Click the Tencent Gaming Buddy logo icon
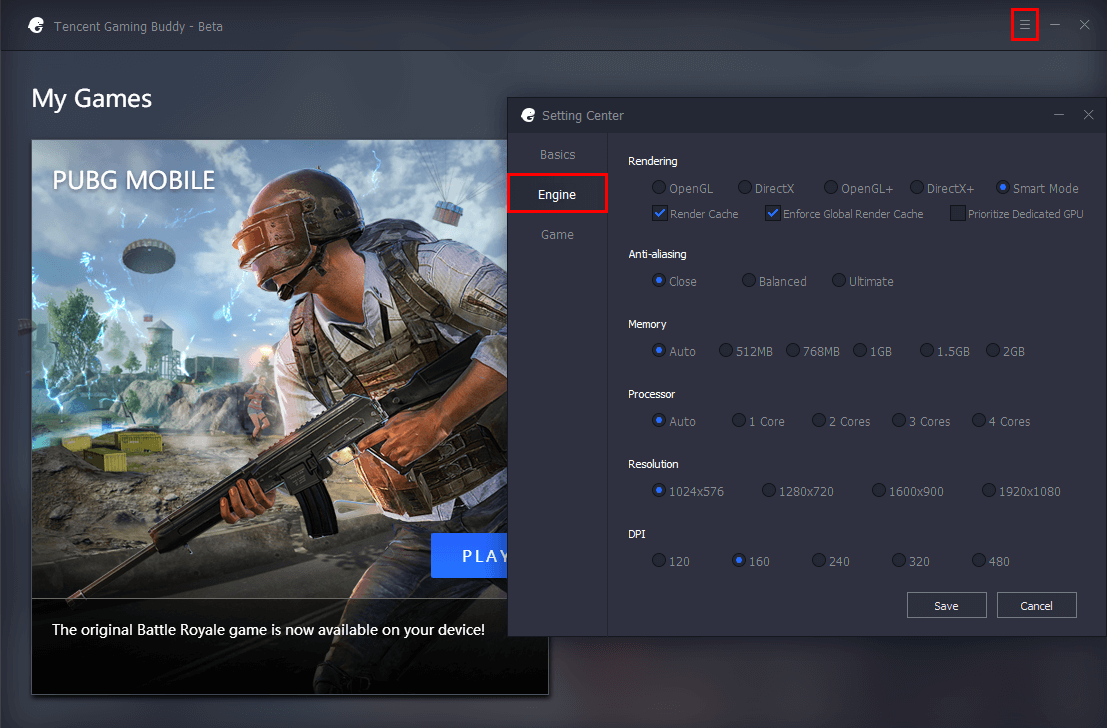 (36, 26)
